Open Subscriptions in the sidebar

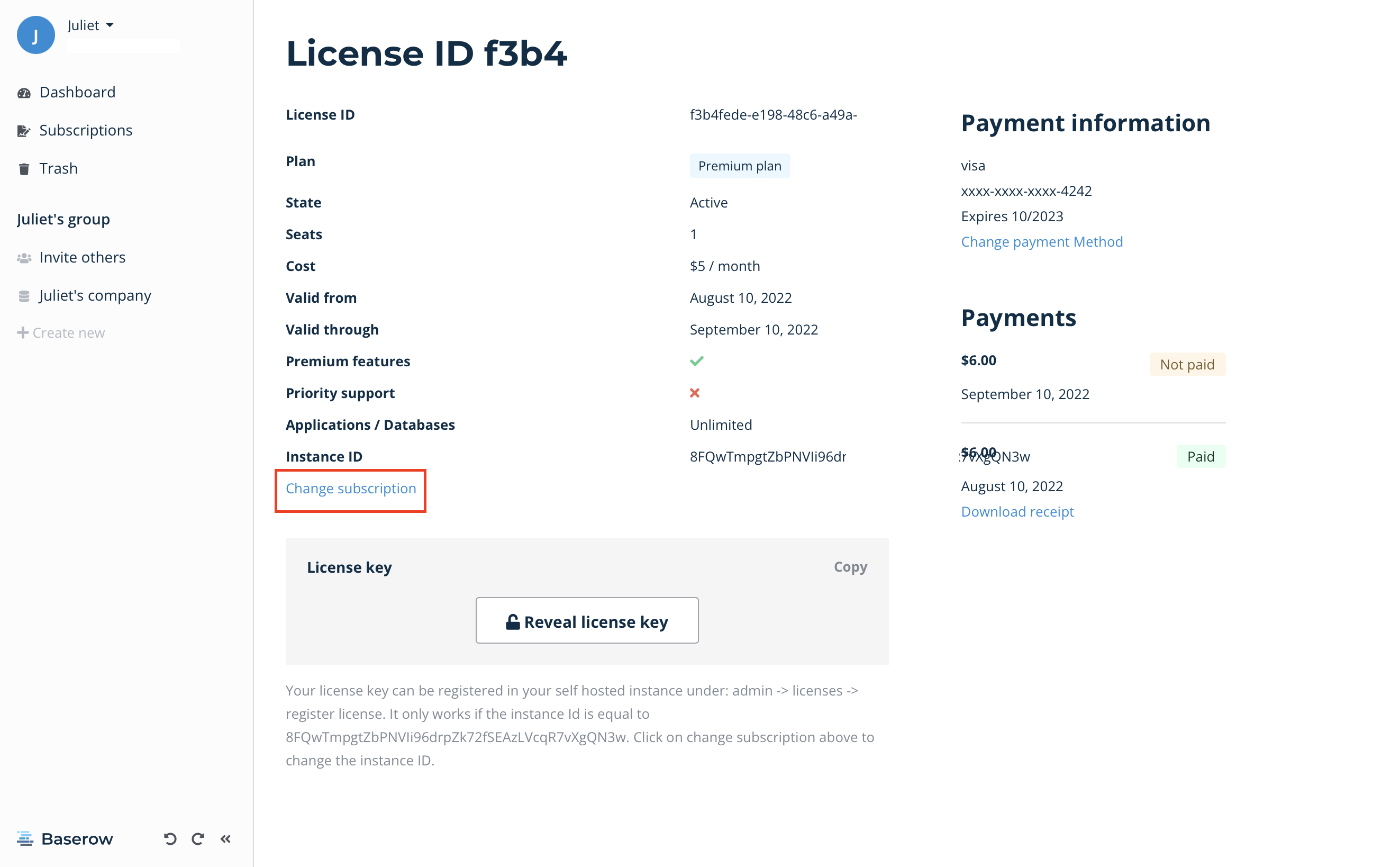[x=85, y=130]
